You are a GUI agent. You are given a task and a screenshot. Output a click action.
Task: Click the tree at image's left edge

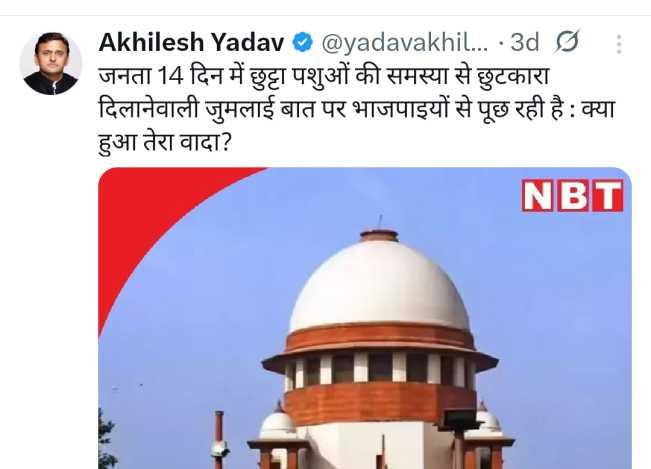[x=106, y=439]
